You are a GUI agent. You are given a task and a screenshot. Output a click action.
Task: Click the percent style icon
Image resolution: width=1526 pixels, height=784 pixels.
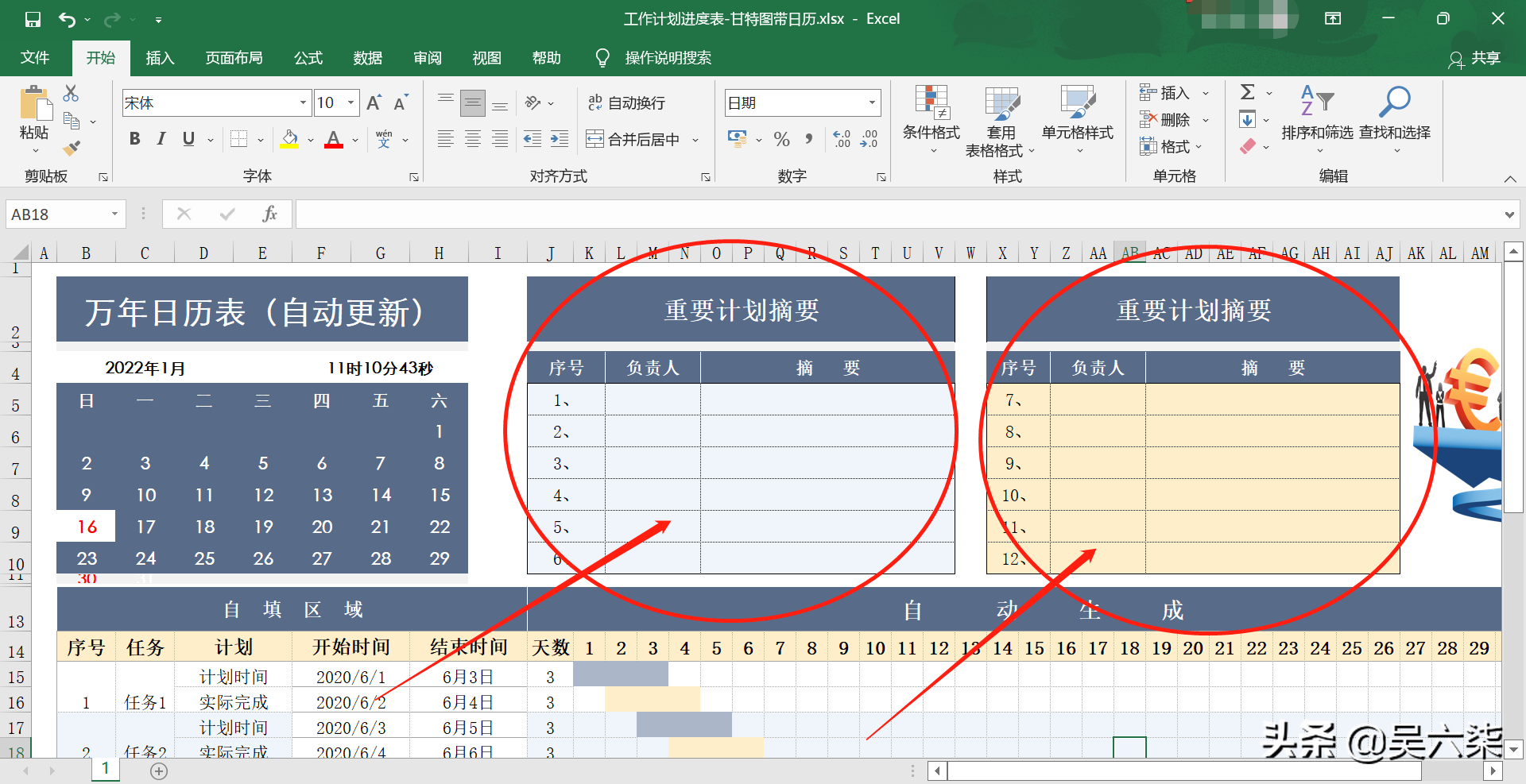781,140
